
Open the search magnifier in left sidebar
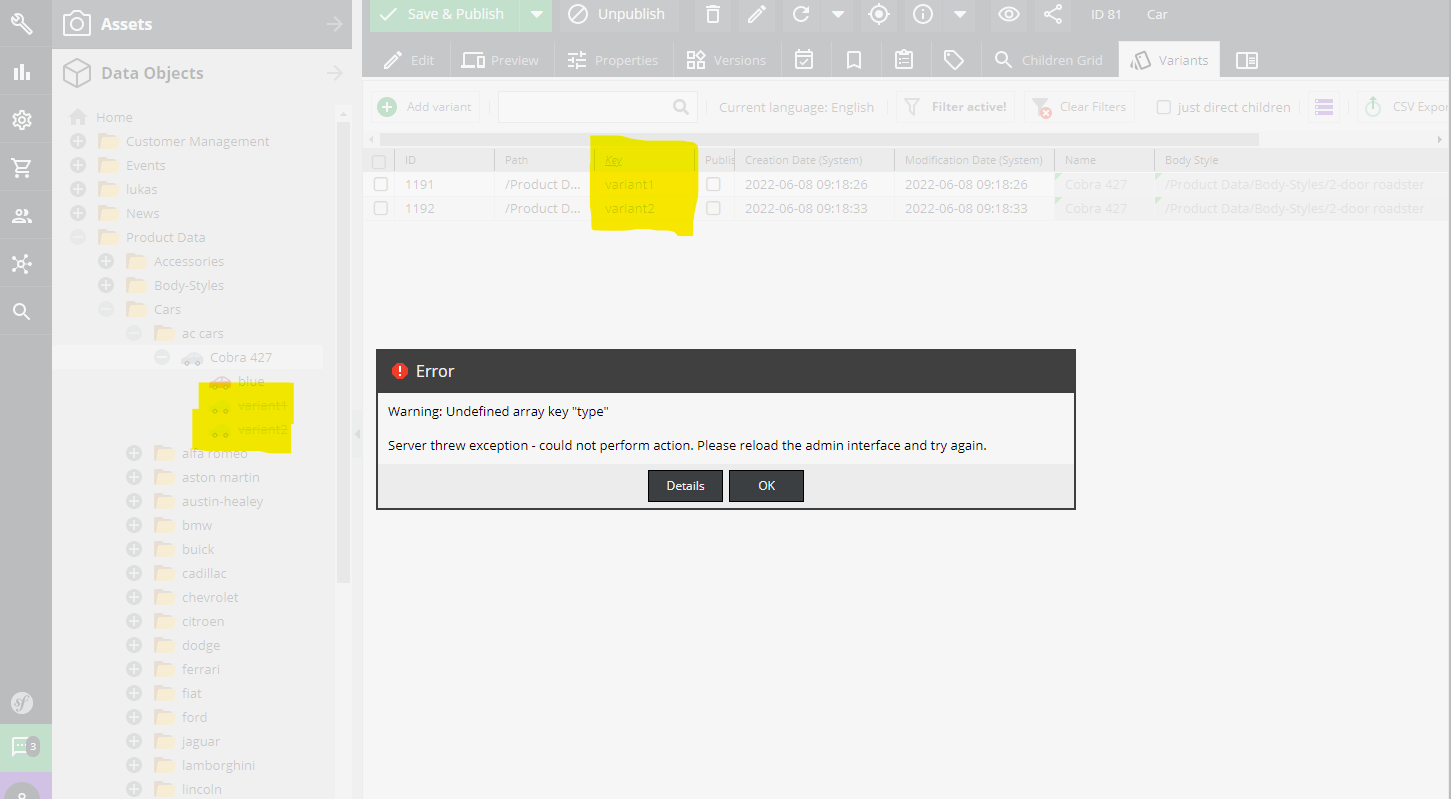click(22, 312)
